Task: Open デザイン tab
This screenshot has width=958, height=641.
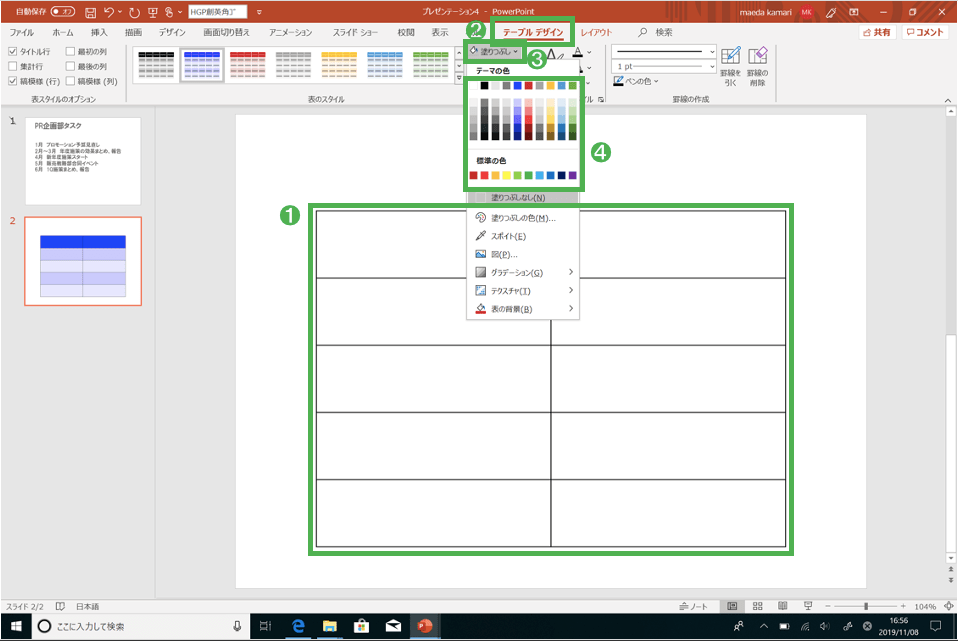Action: [172, 32]
